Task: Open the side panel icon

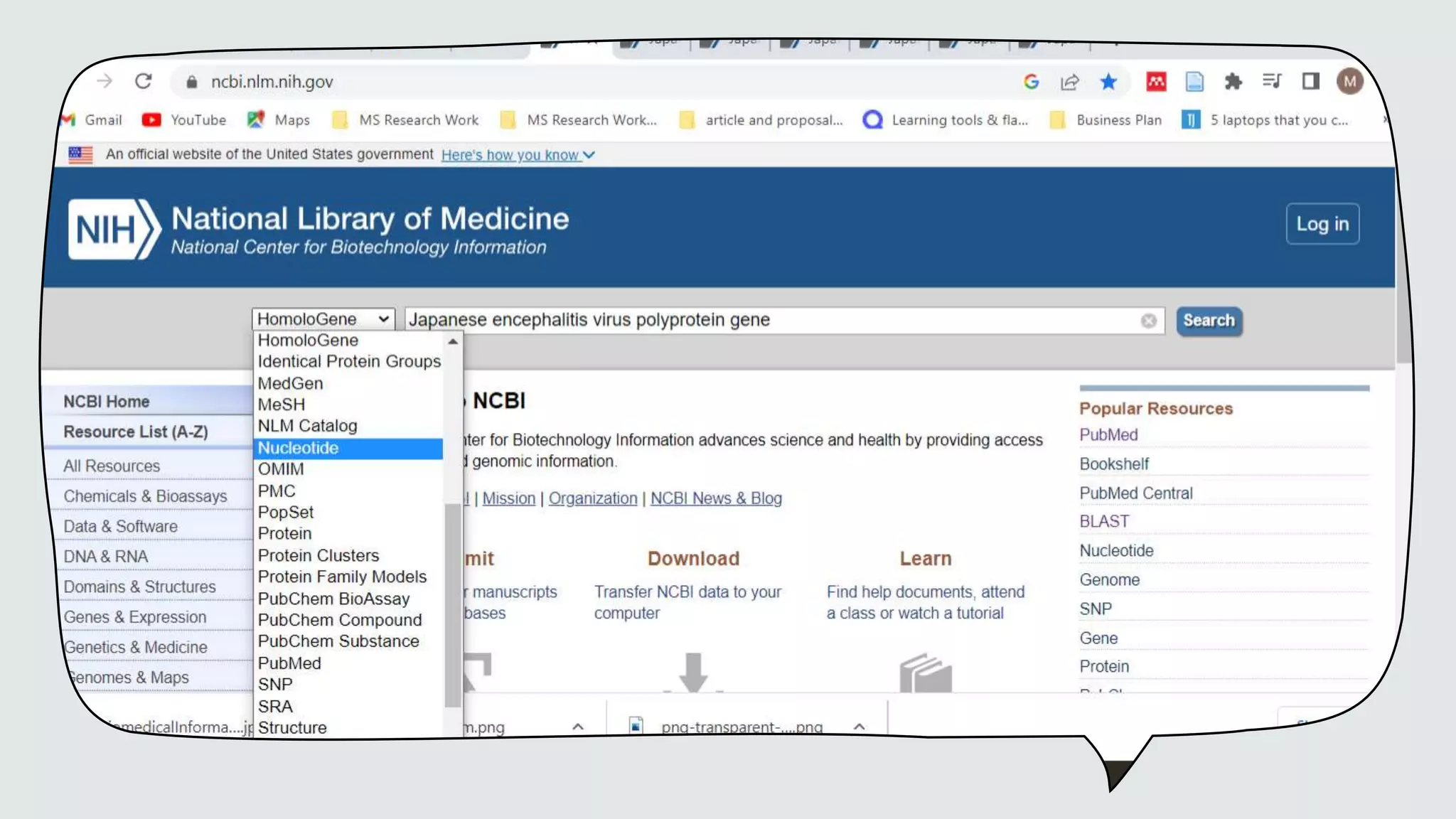Action: point(1310,82)
